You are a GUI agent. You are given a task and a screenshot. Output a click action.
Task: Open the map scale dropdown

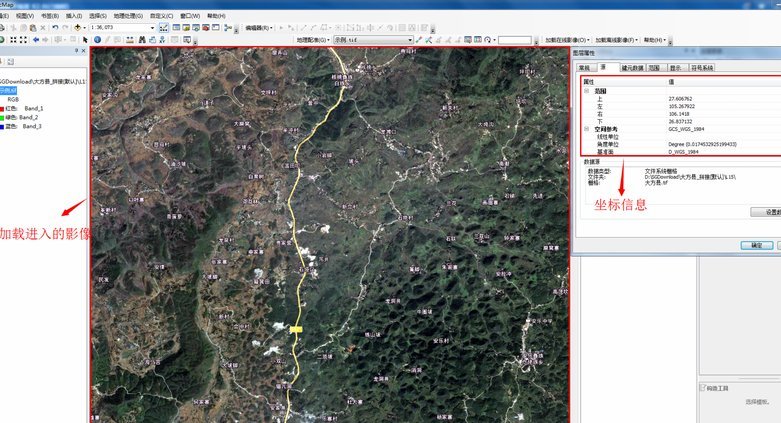[x=152, y=28]
